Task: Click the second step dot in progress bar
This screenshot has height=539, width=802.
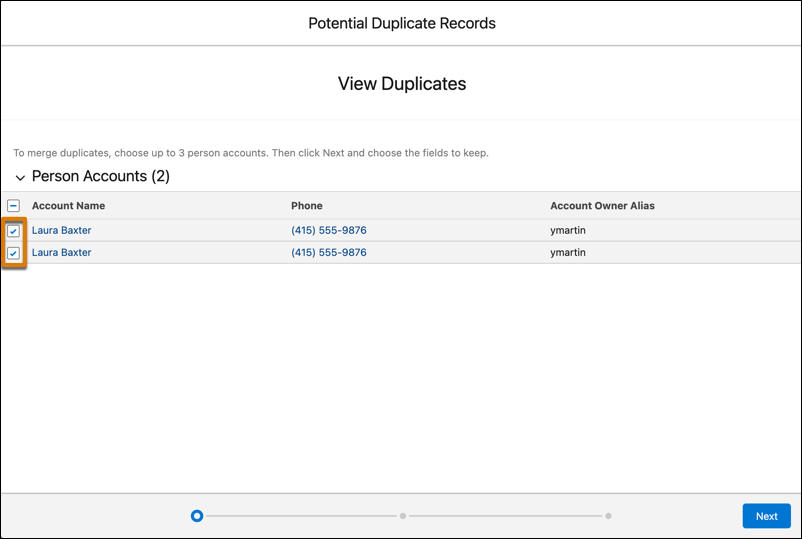Action: coord(403,516)
